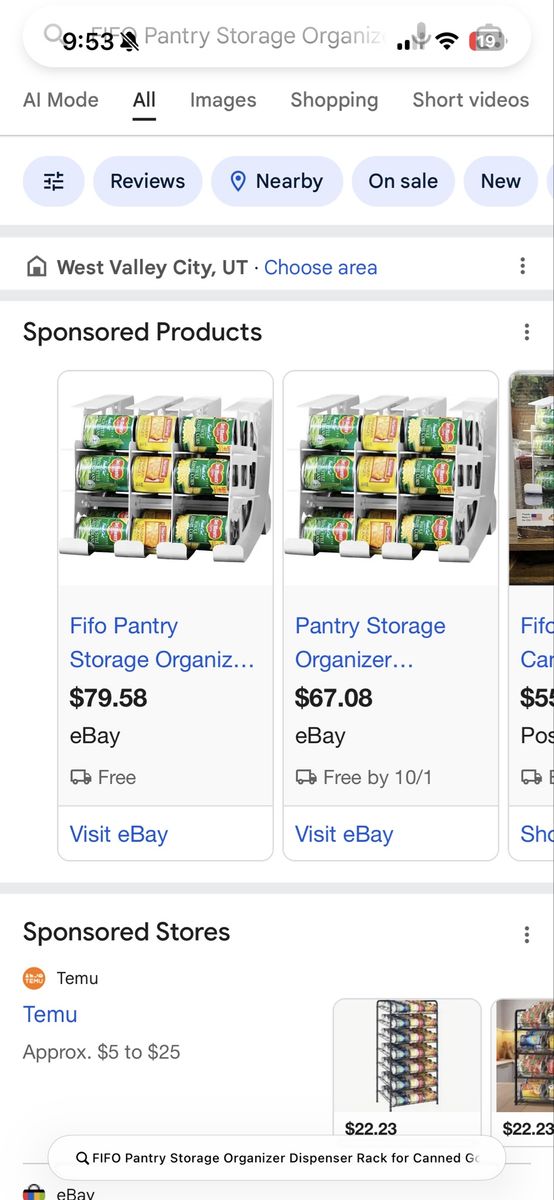Open the search filters tune icon

point(53,181)
